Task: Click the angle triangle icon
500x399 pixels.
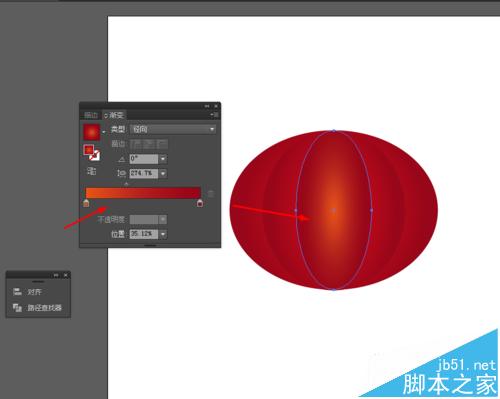Action: tap(122, 159)
